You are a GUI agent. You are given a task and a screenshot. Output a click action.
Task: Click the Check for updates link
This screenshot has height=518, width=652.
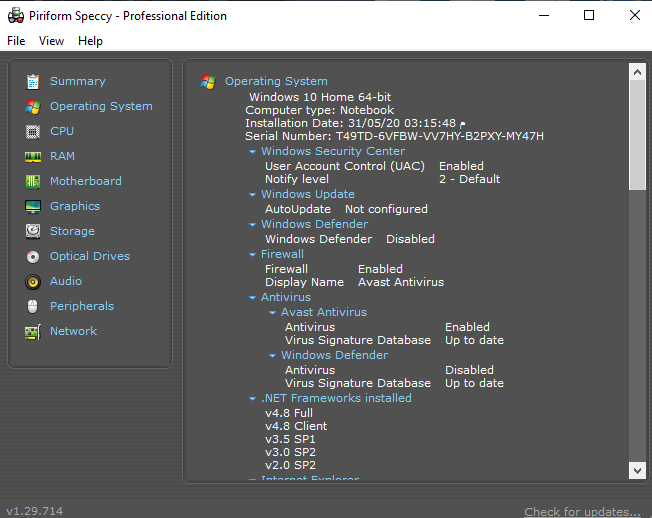[x=582, y=512]
